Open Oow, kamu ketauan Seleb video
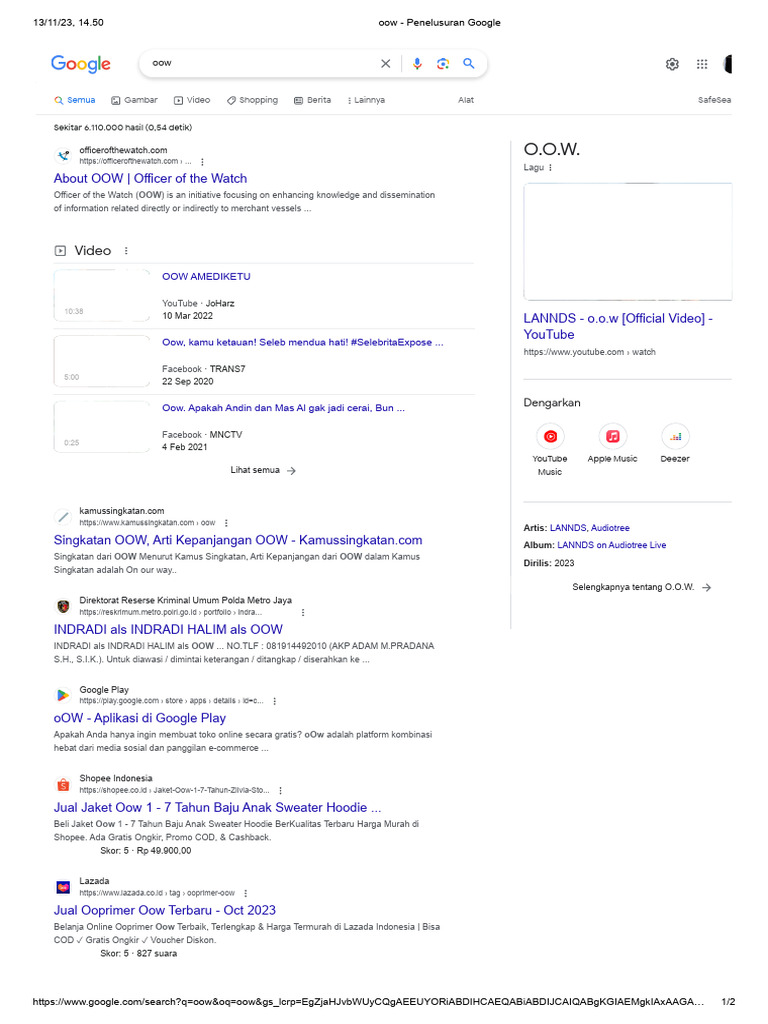 [x=303, y=342]
